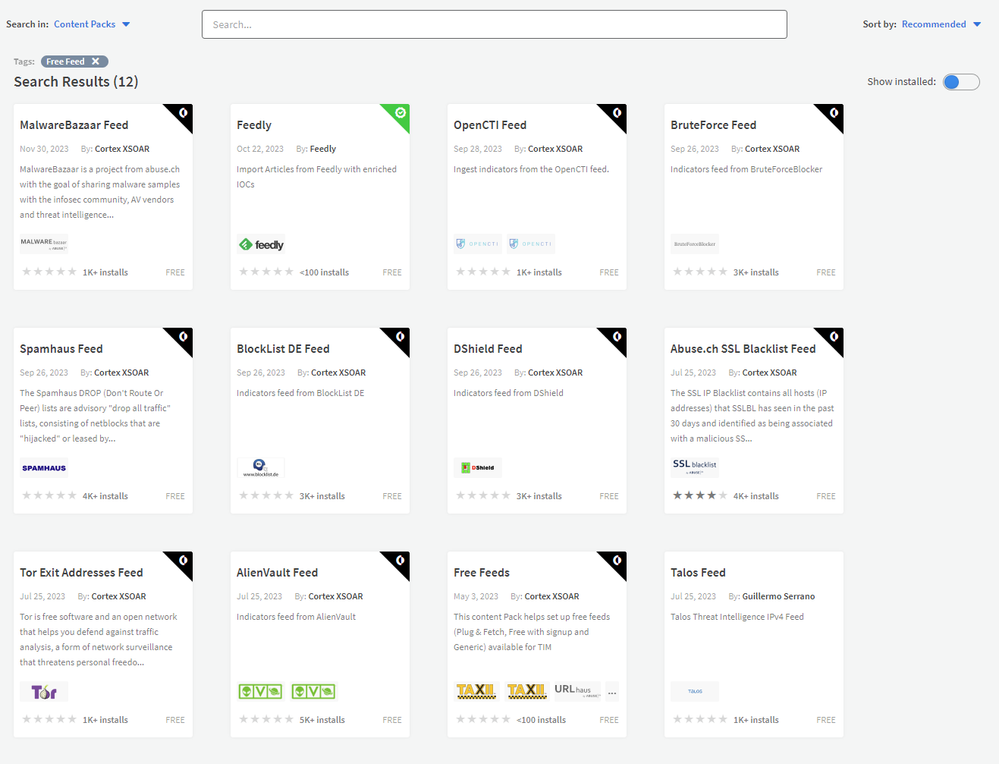
Task: Click the Spamhaus logo icon
Action: pyautogui.click(x=44, y=468)
